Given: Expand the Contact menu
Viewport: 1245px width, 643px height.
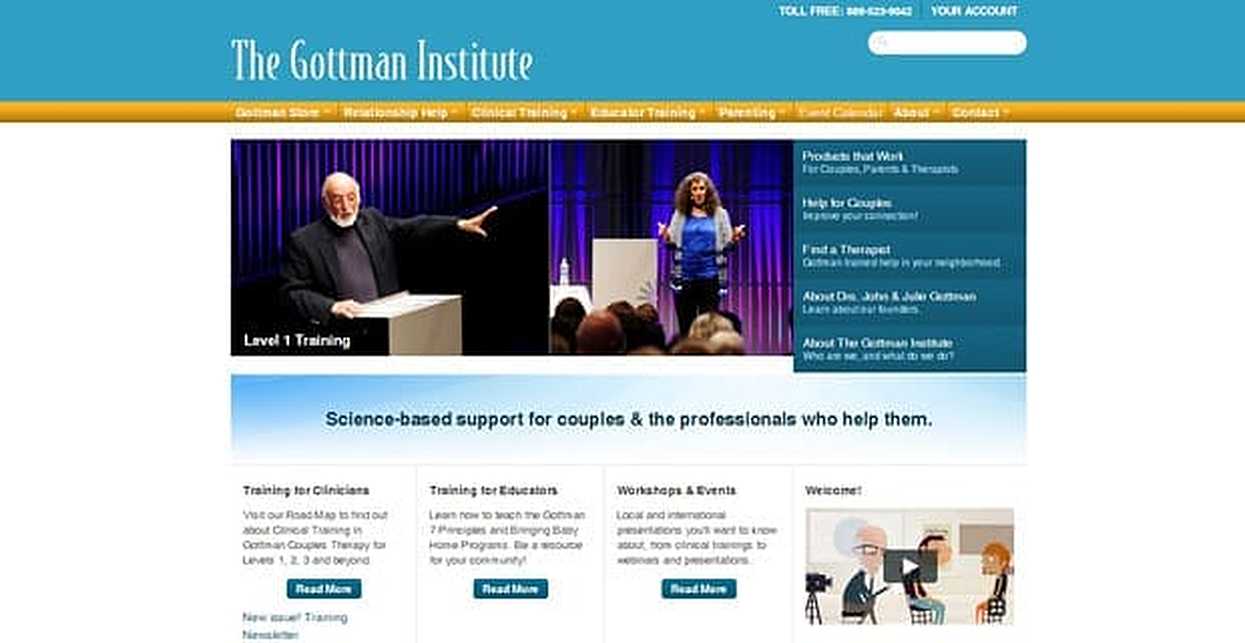Looking at the screenshot, I should click(x=979, y=112).
